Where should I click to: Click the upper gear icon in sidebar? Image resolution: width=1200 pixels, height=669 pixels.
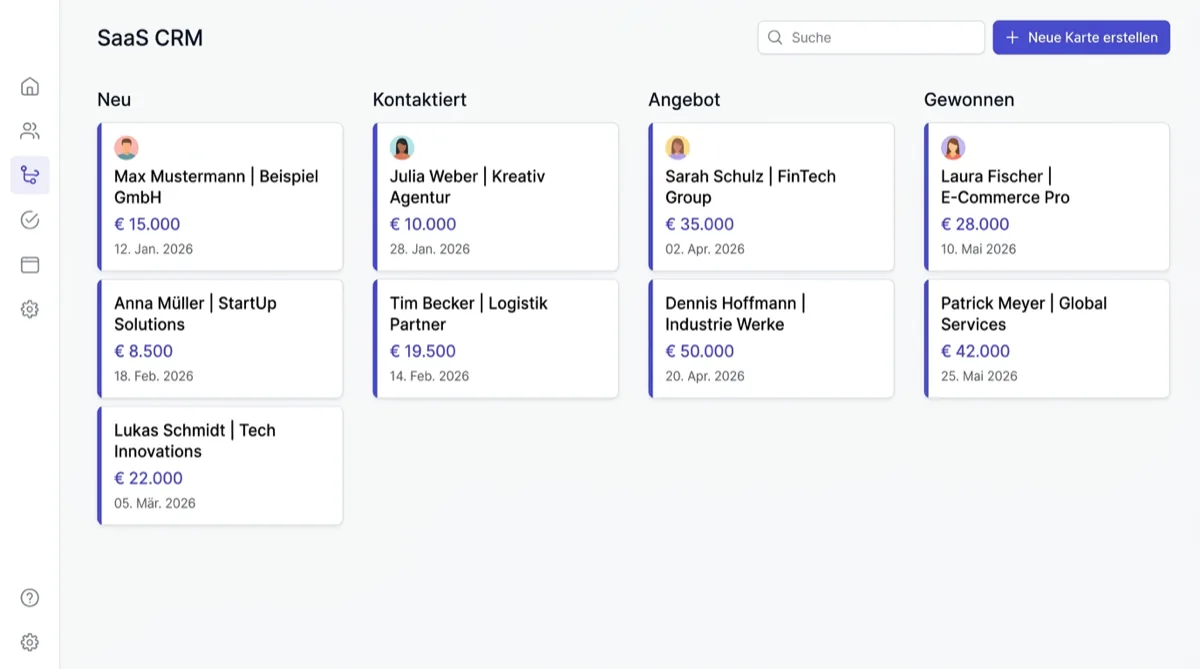point(30,309)
